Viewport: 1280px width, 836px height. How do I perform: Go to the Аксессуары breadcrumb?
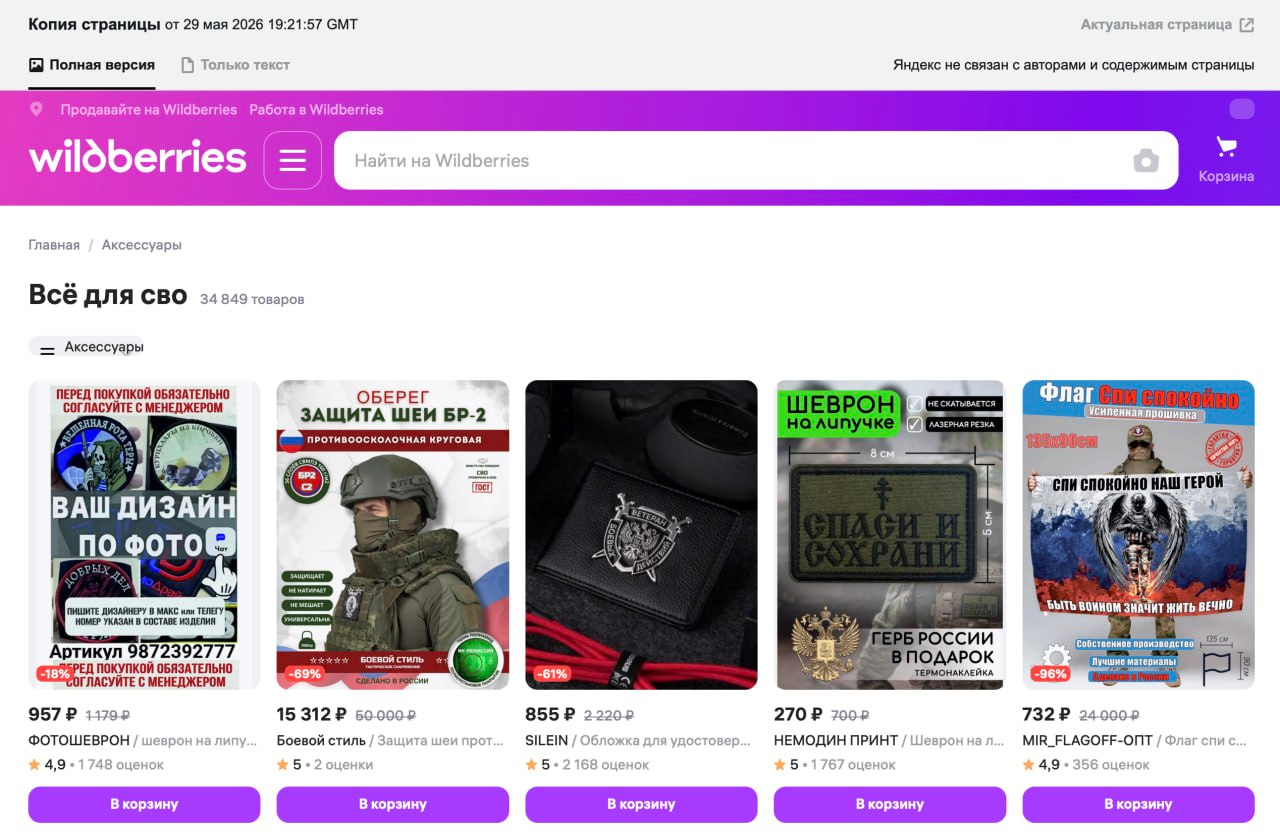pos(142,245)
